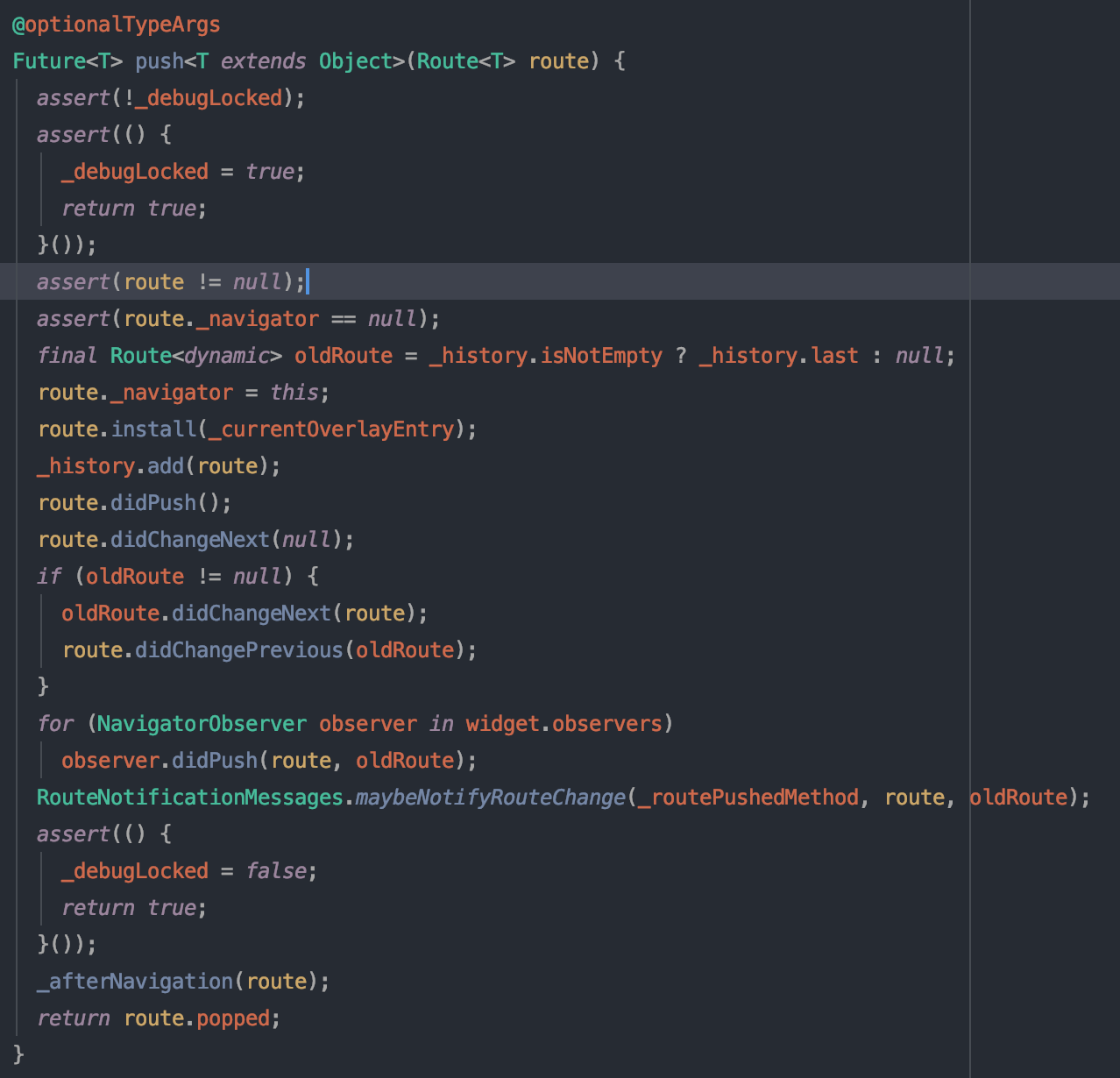This screenshot has width=1120, height=1078.
Task: Click '_history.last' expression
Action: click(778, 356)
